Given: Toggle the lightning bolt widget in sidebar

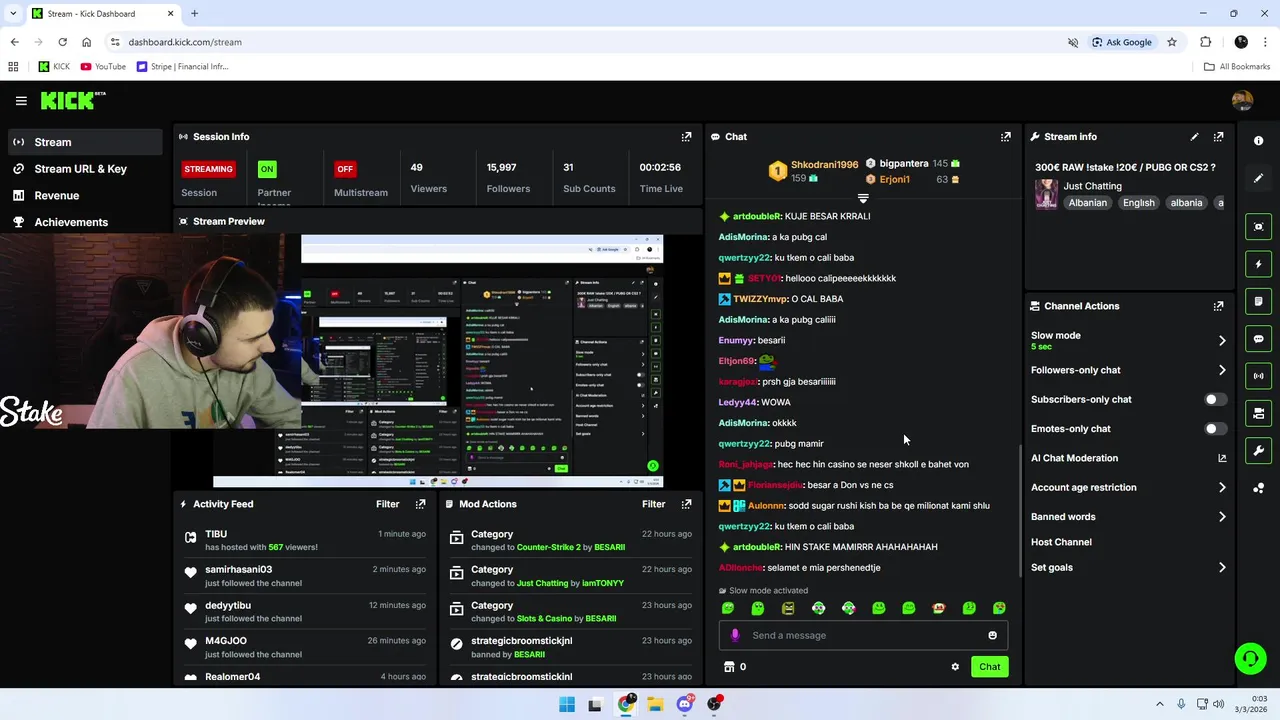Looking at the screenshot, I should point(1259,264).
